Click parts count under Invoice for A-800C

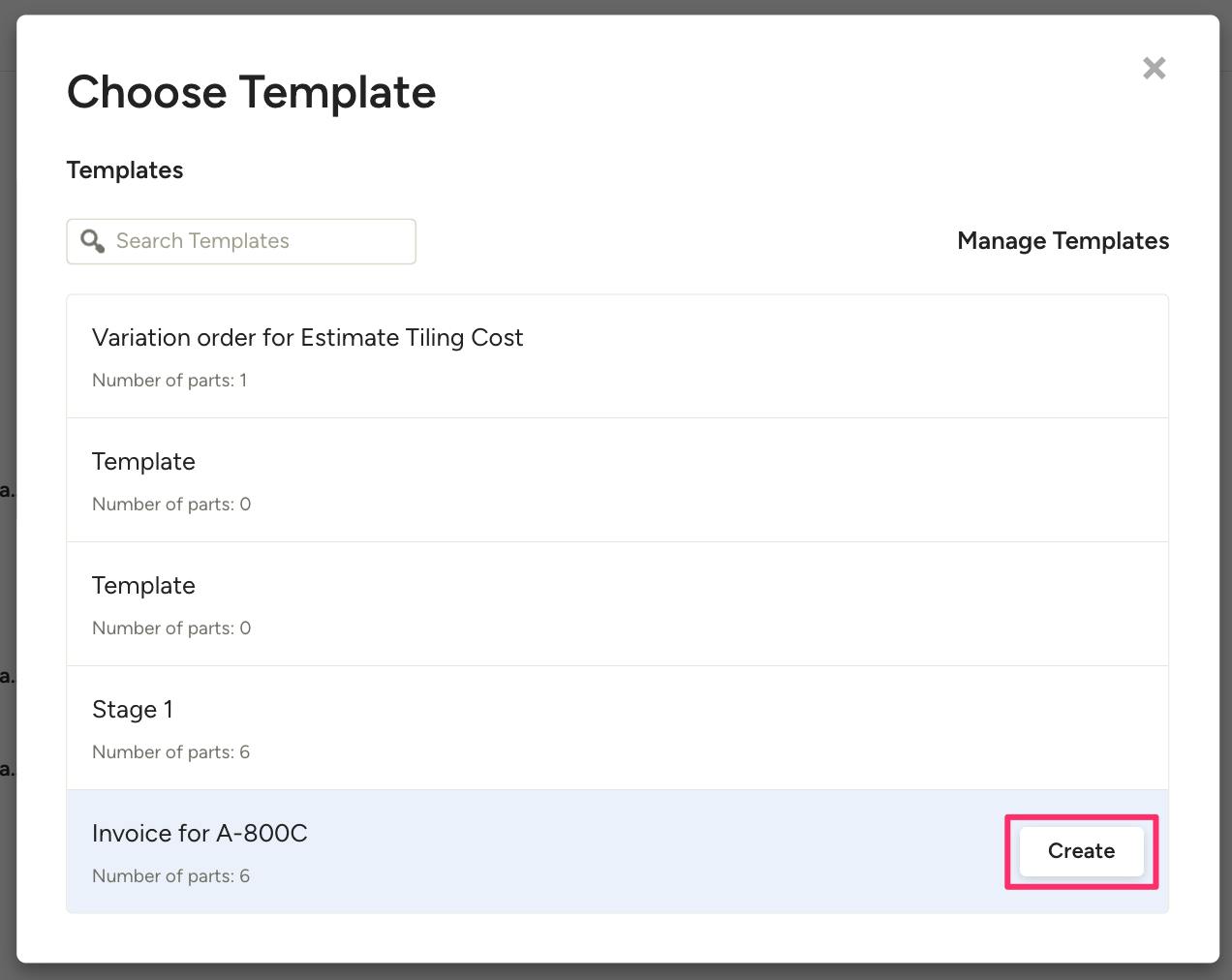(170, 876)
